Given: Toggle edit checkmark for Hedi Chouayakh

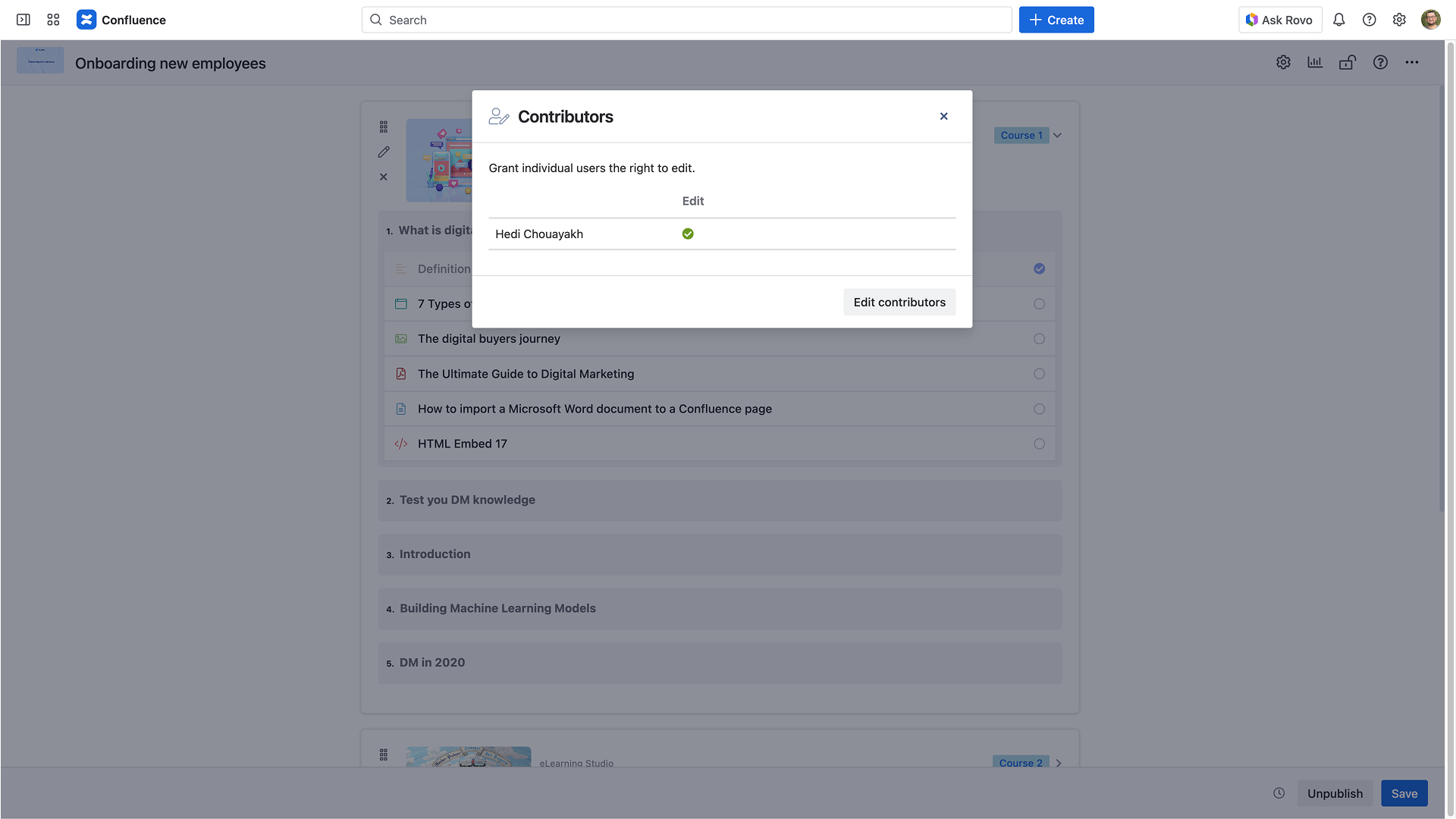Looking at the screenshot, I should pos(688,234).
